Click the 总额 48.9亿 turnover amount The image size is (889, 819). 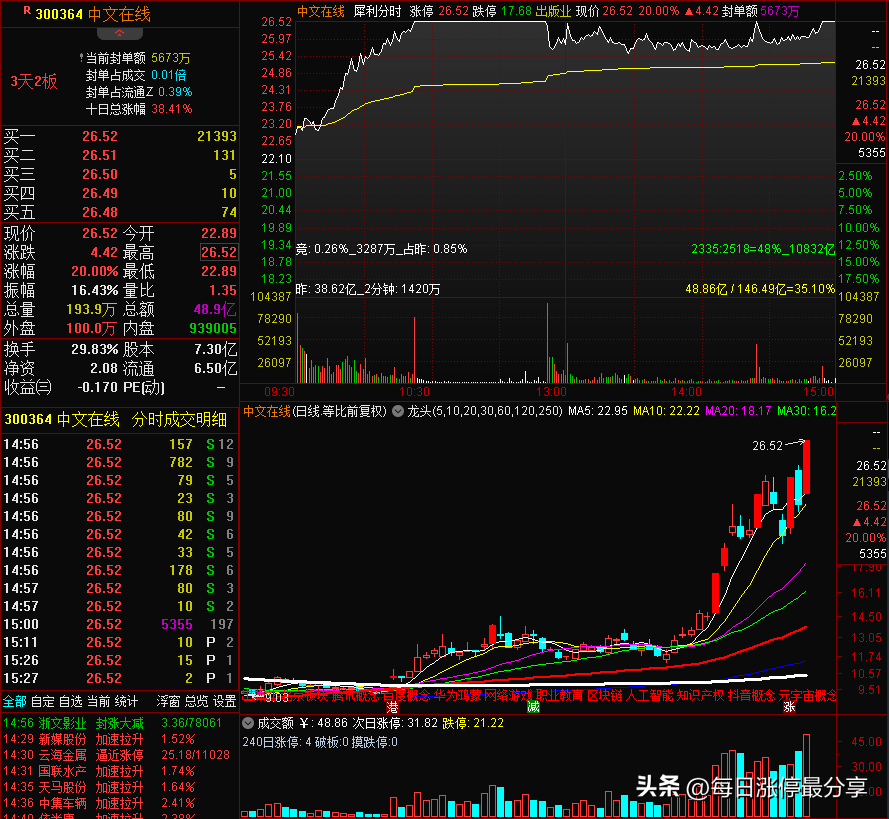[x=215, y=309]
